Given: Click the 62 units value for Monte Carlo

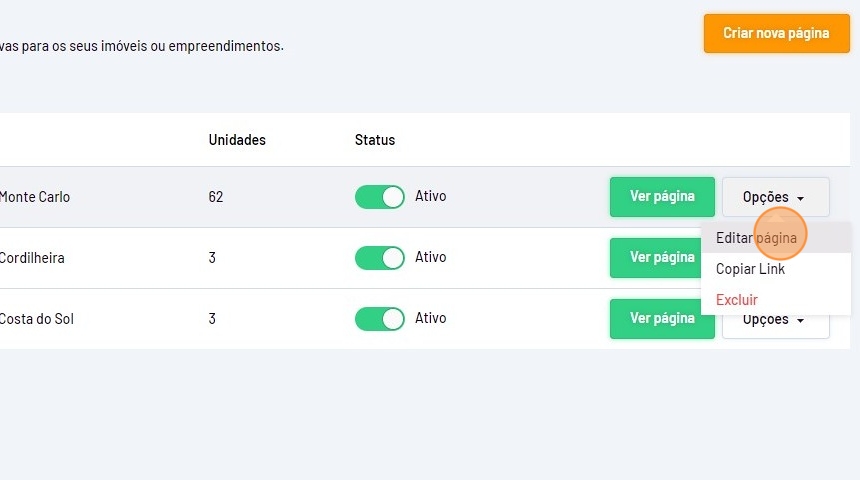Looking at the screenshot, I should click(x=216, y=197).
